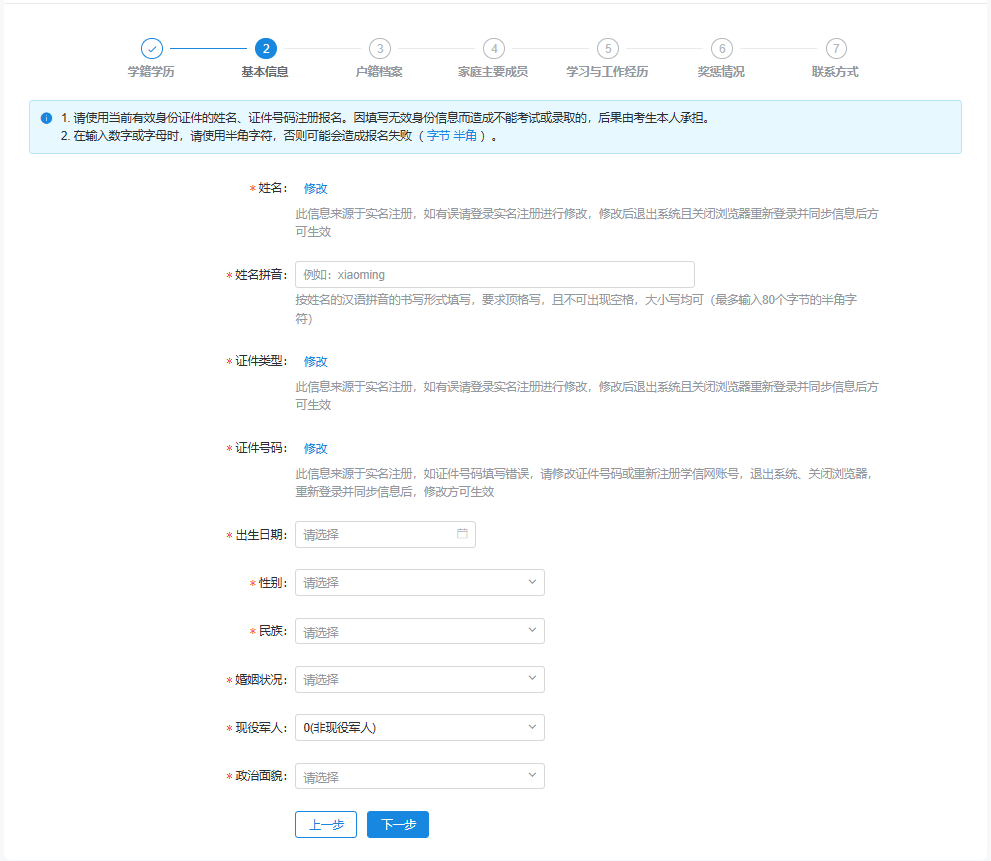
Task: Click step 3 circle for 户籍档案
Action: 380,49
